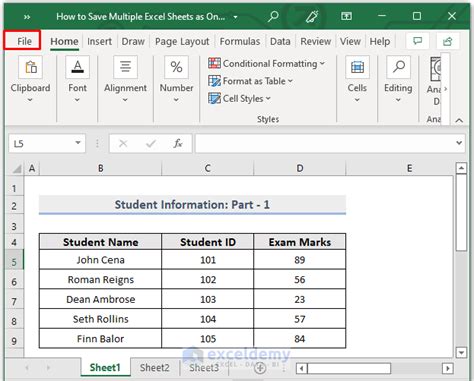Expand the quick access toolbar chevrons
This screenshot has height=381, width=474.
[27, 17]
